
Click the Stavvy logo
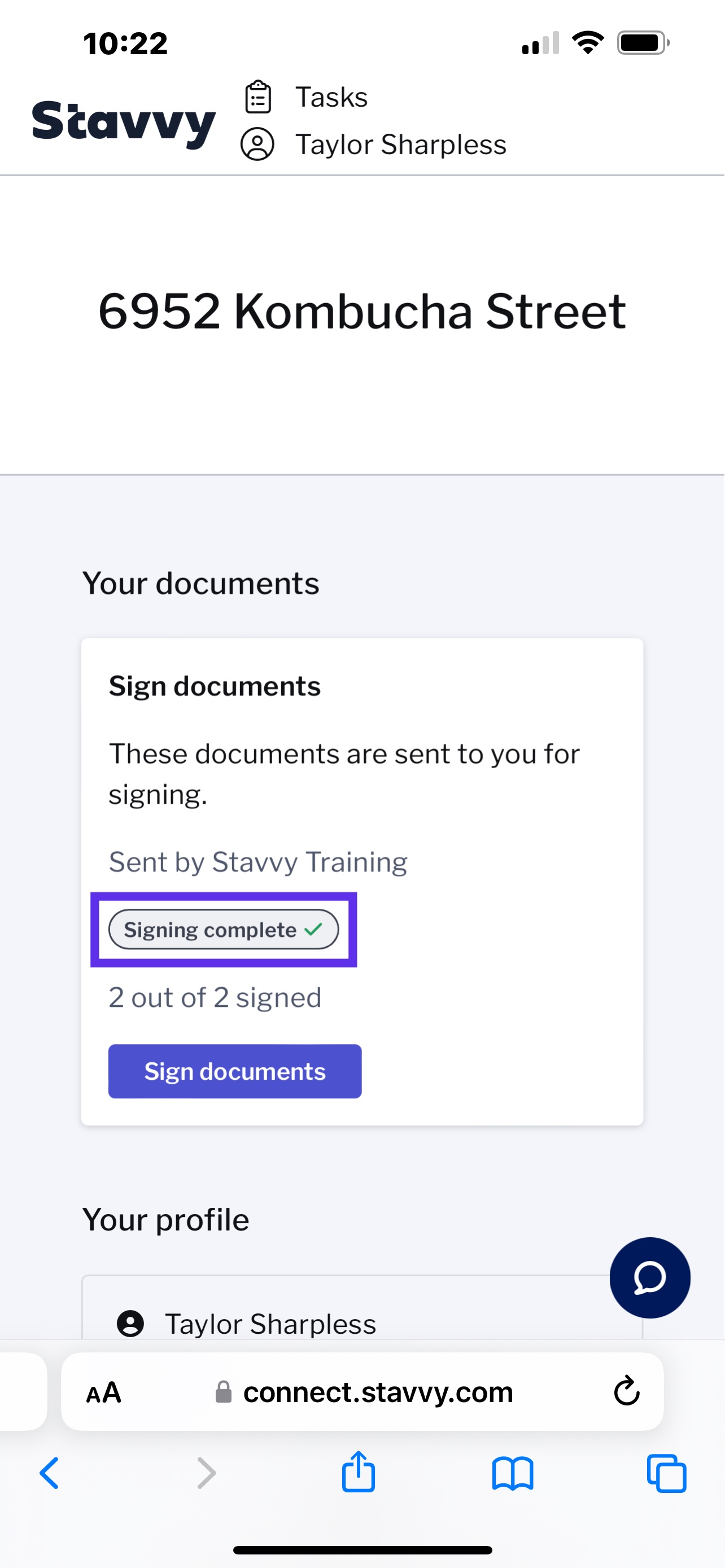click(124, 122)
